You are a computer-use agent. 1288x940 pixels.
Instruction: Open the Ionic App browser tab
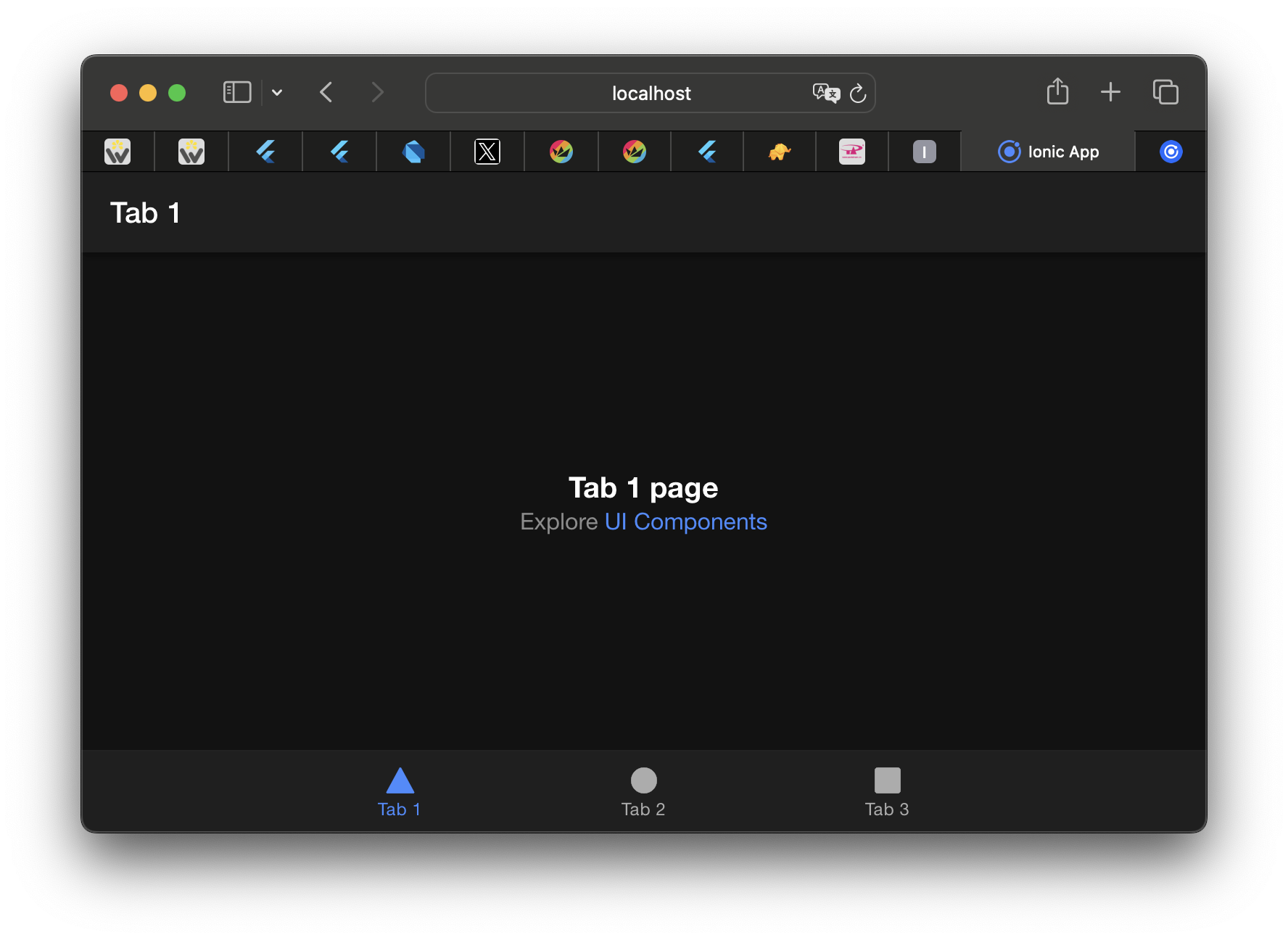[1048, 152]
